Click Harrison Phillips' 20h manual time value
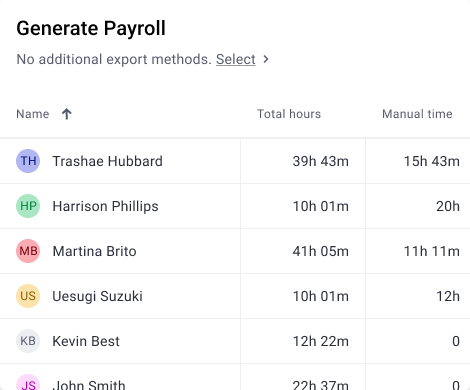470x390 pixels. 448,206
